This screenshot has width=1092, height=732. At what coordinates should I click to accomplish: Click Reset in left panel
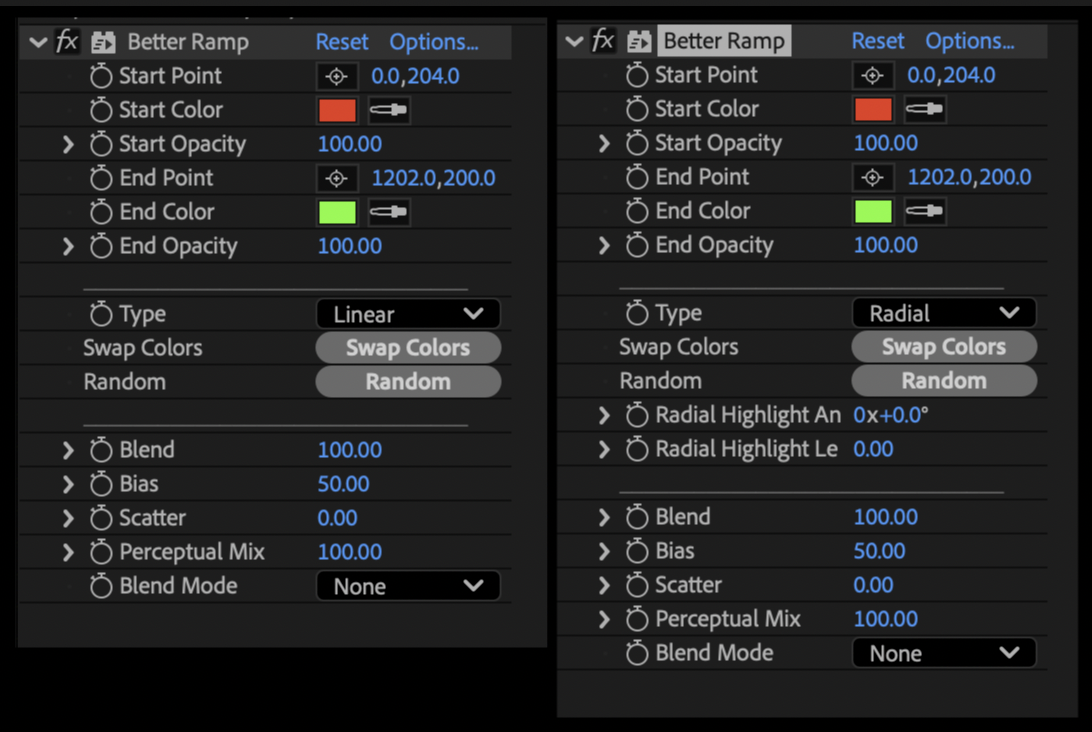tap(342, 42)
